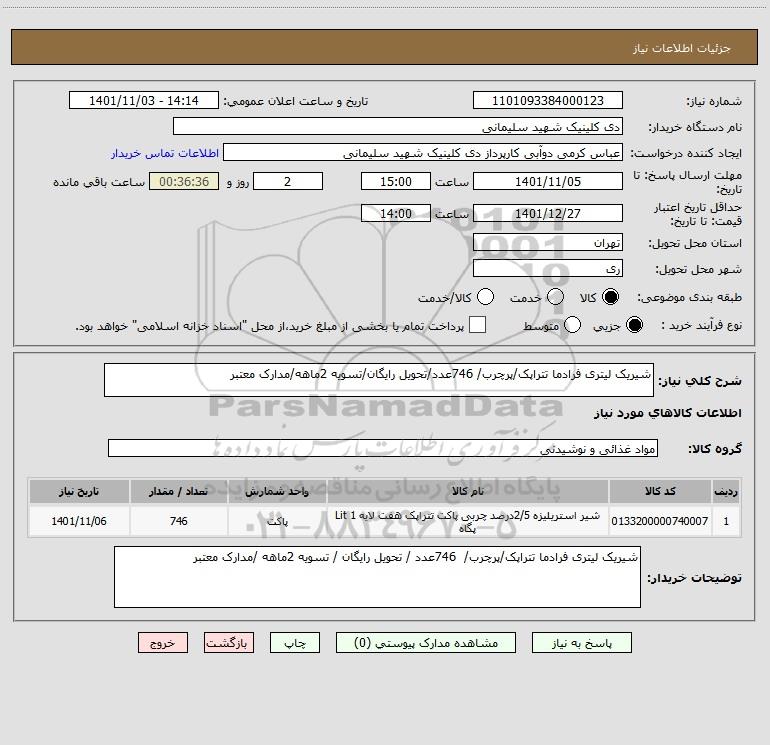Click price validity date 1401/12/27
This screenshot has height=745, width=770.
[548, 213]
